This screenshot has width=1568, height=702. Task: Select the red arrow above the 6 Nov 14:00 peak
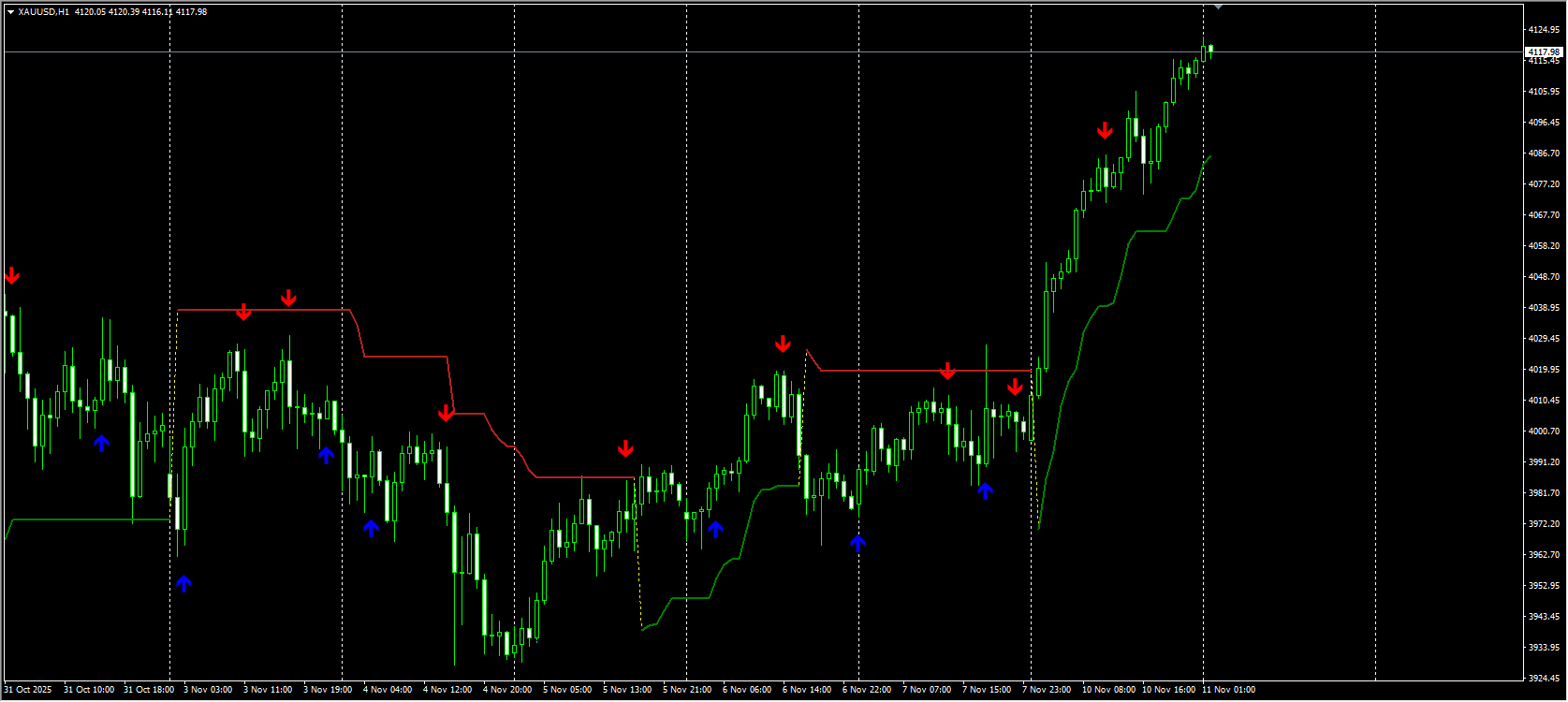pos(783,344)
